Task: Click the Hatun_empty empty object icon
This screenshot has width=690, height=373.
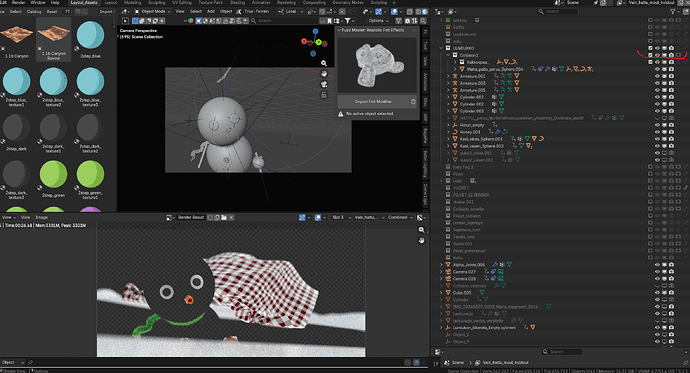Action: (455, 125)
